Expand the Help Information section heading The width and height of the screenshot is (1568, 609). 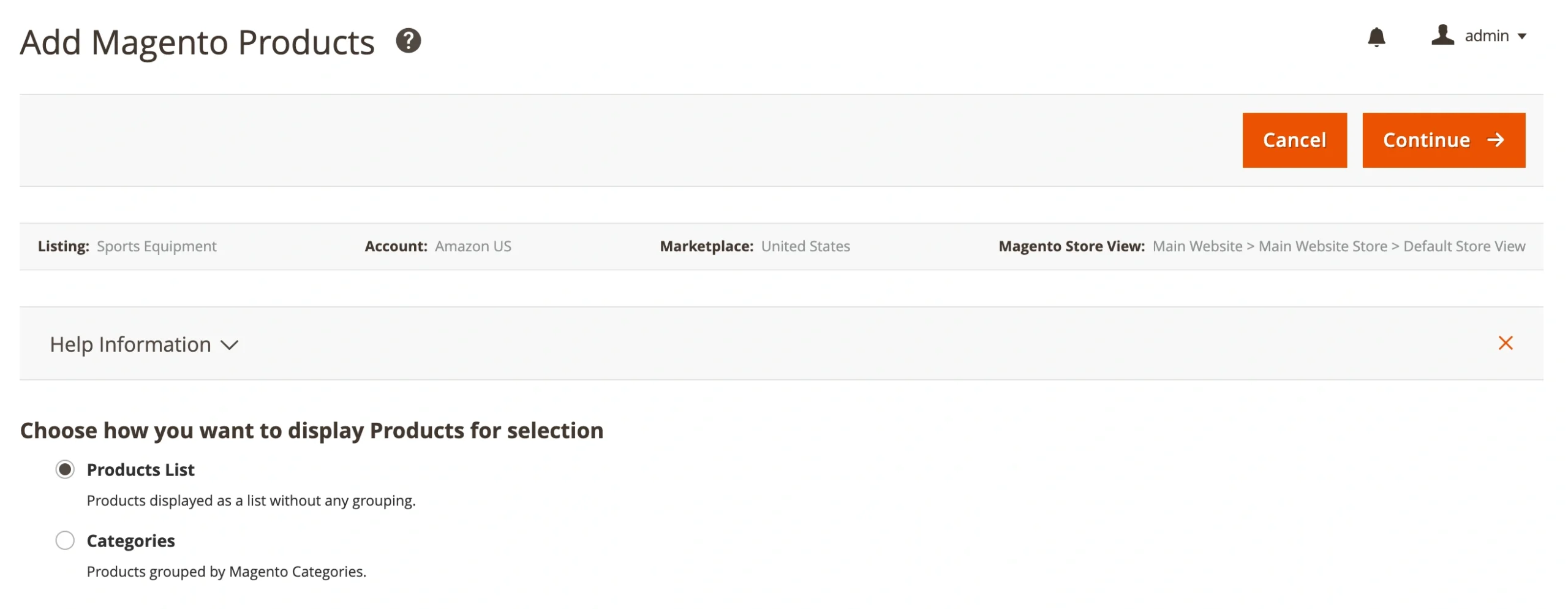[x=130, y=344]
